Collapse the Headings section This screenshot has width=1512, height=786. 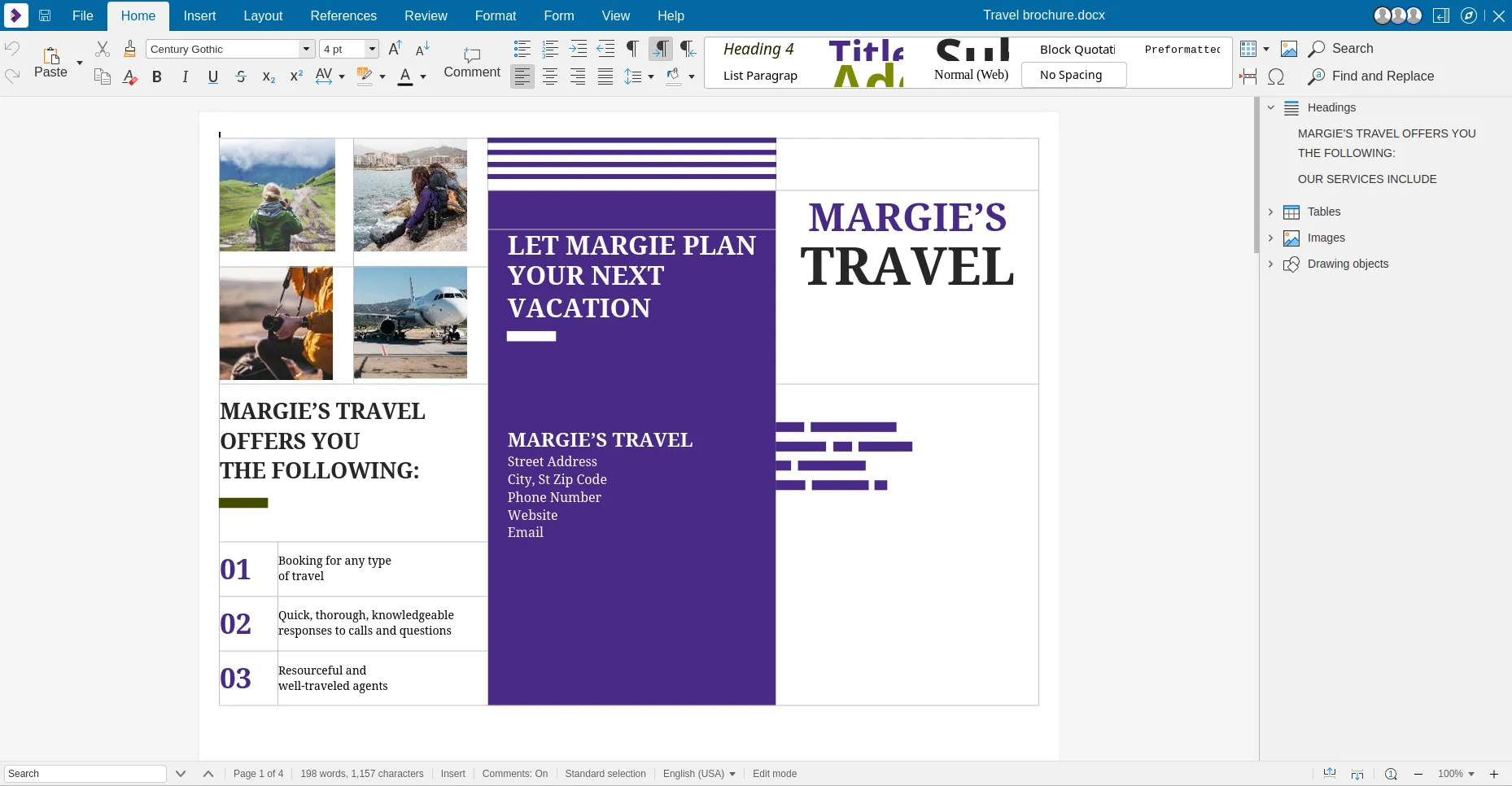pyautogui.click(x=1271, y=107)
